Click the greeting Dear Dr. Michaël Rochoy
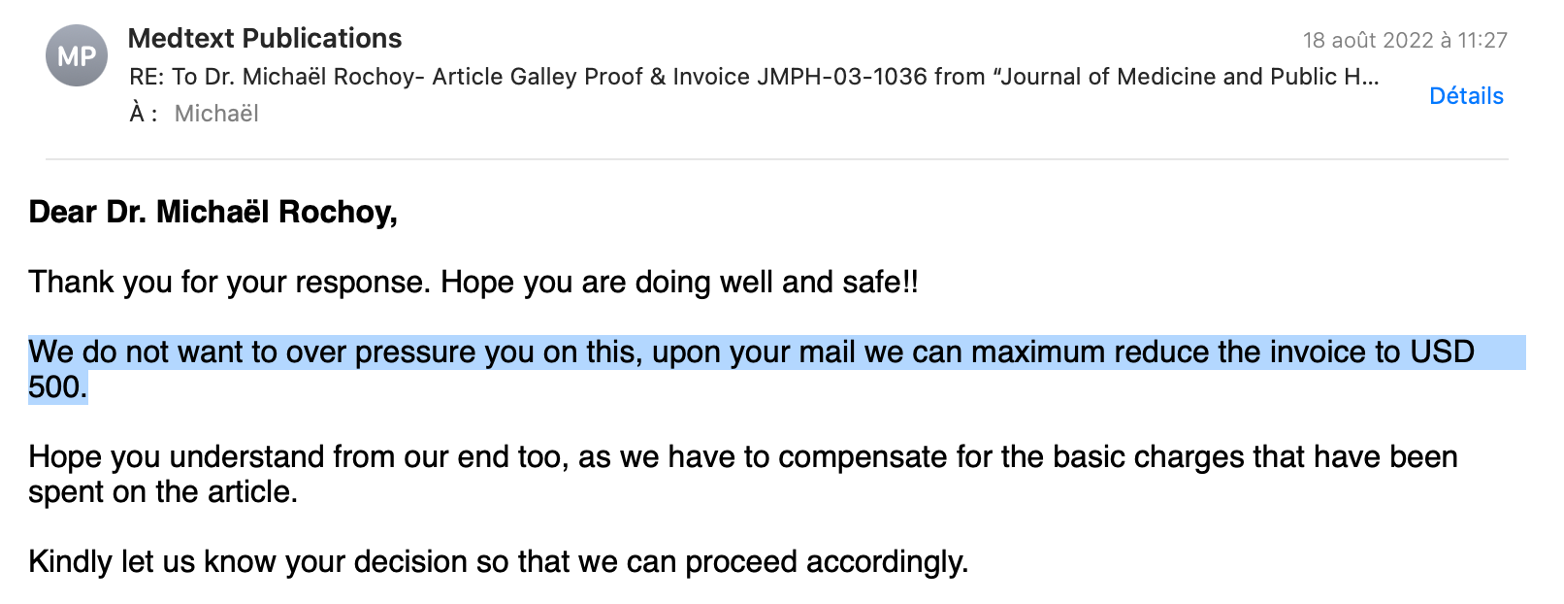The height and width of the screenshot is (604, 1564). [x=213, y=213]
